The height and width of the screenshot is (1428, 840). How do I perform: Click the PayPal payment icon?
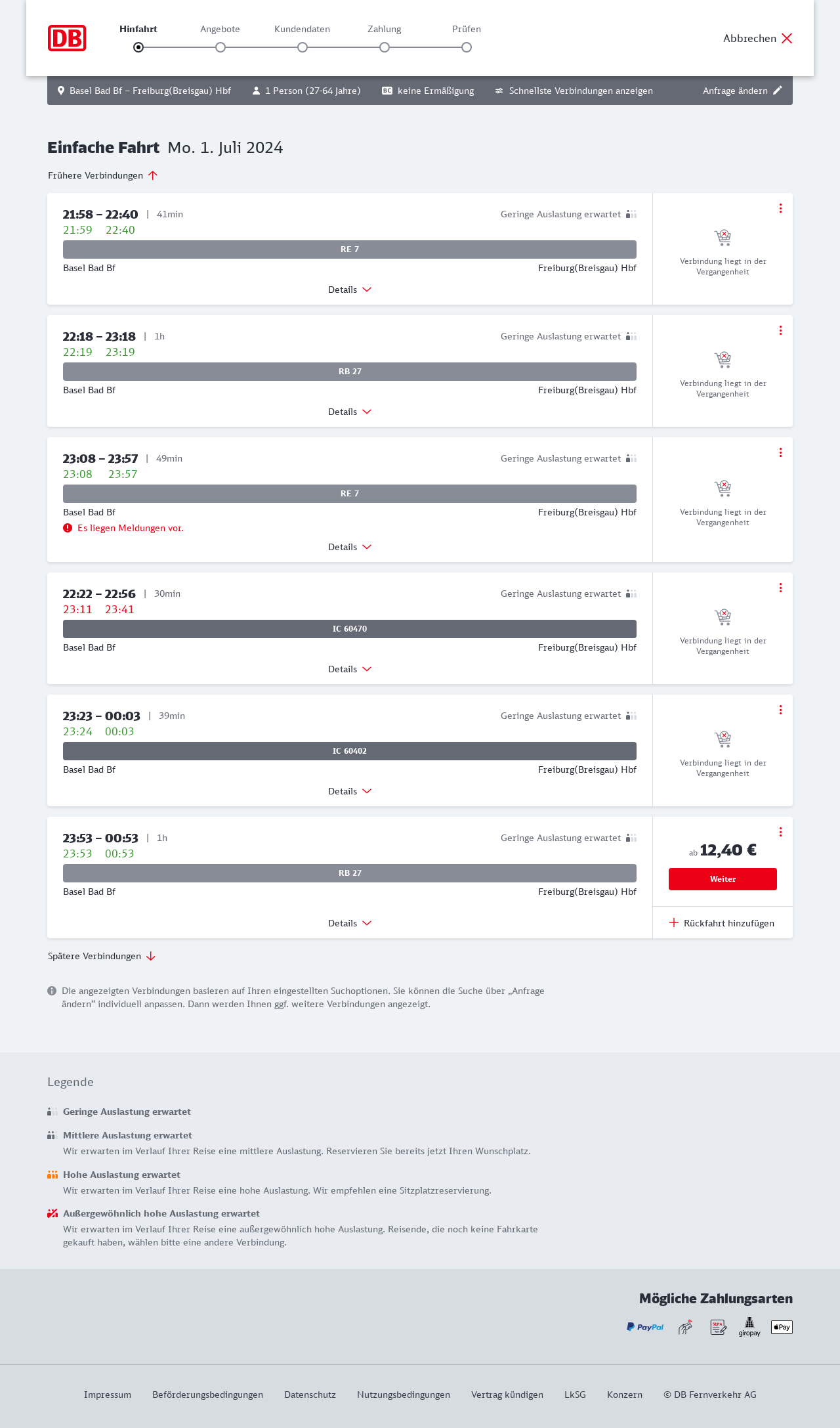(645, 1327)
